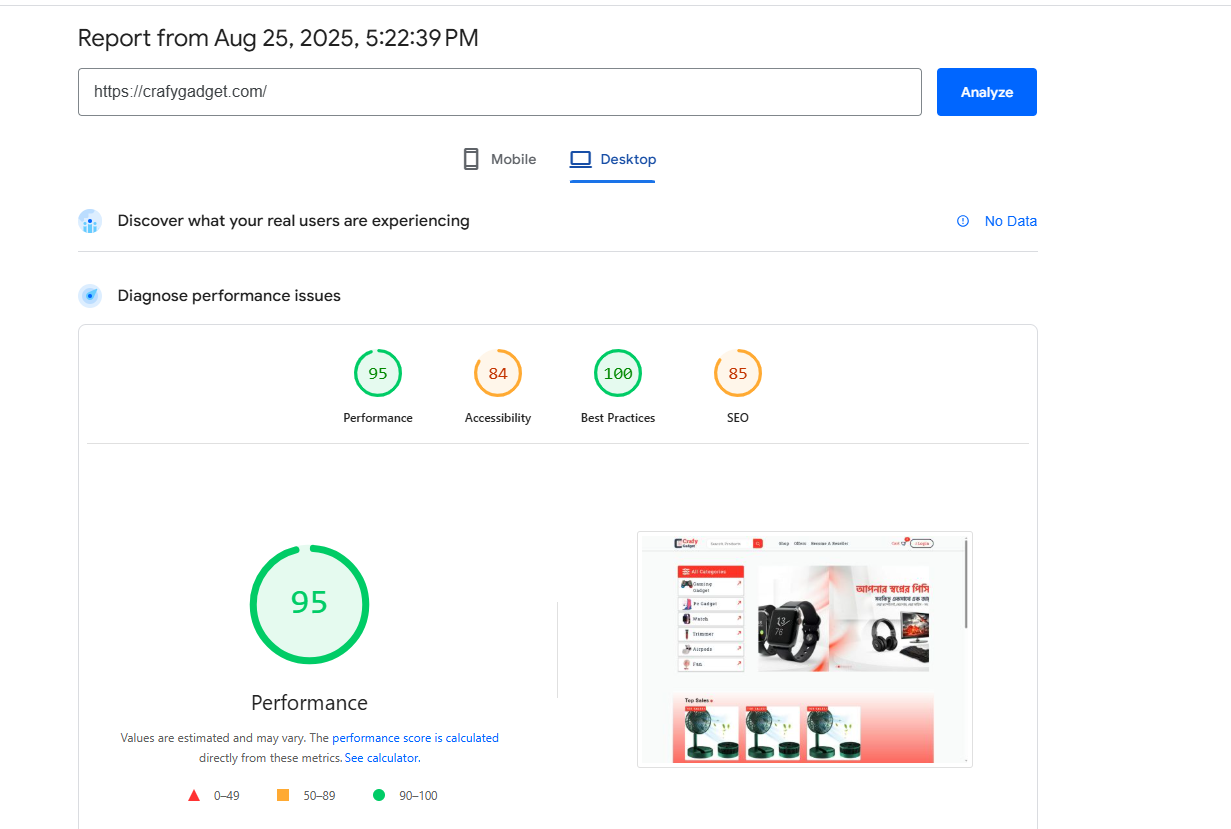Open the performance score is calculated link
Viewport: 1231px width, 829px height.
point(415,738)
